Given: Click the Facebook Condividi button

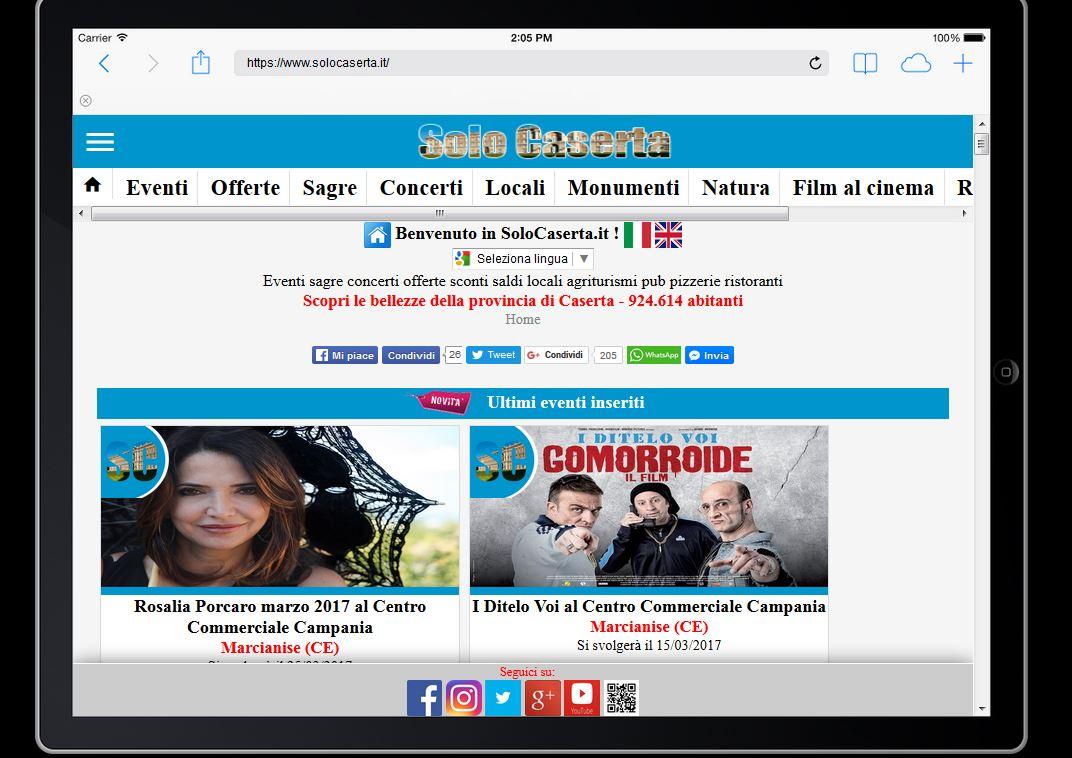Looking at the screenshot, I should (x=411, y=355).
